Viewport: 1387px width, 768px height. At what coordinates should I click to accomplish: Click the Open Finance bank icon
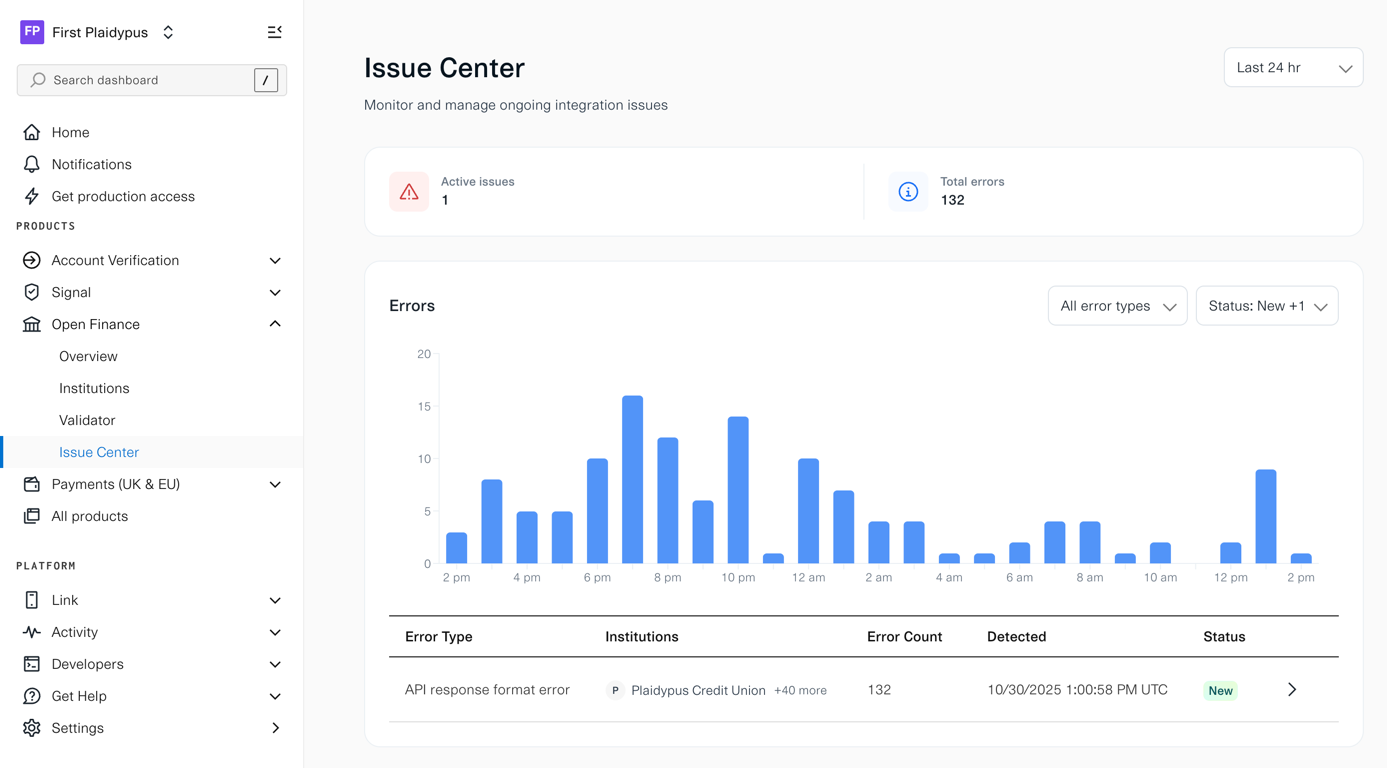pos(32,324)
